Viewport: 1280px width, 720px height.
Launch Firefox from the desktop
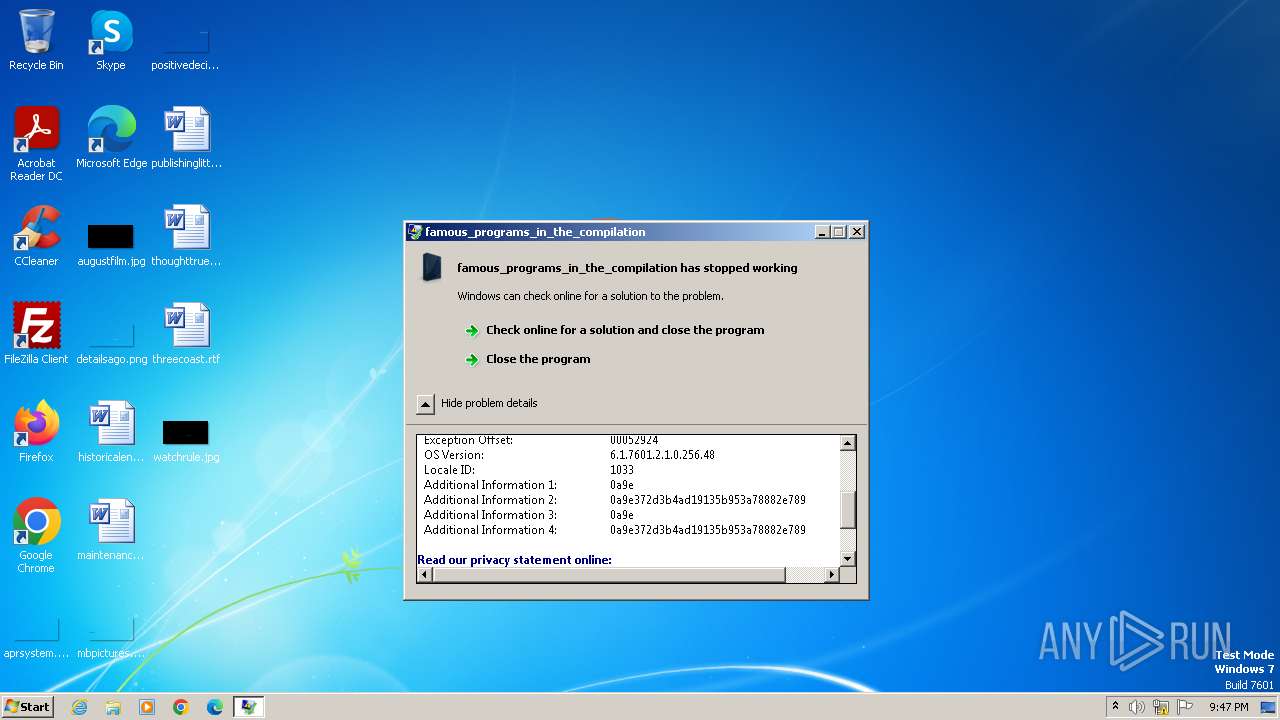(x=36, y=432)
